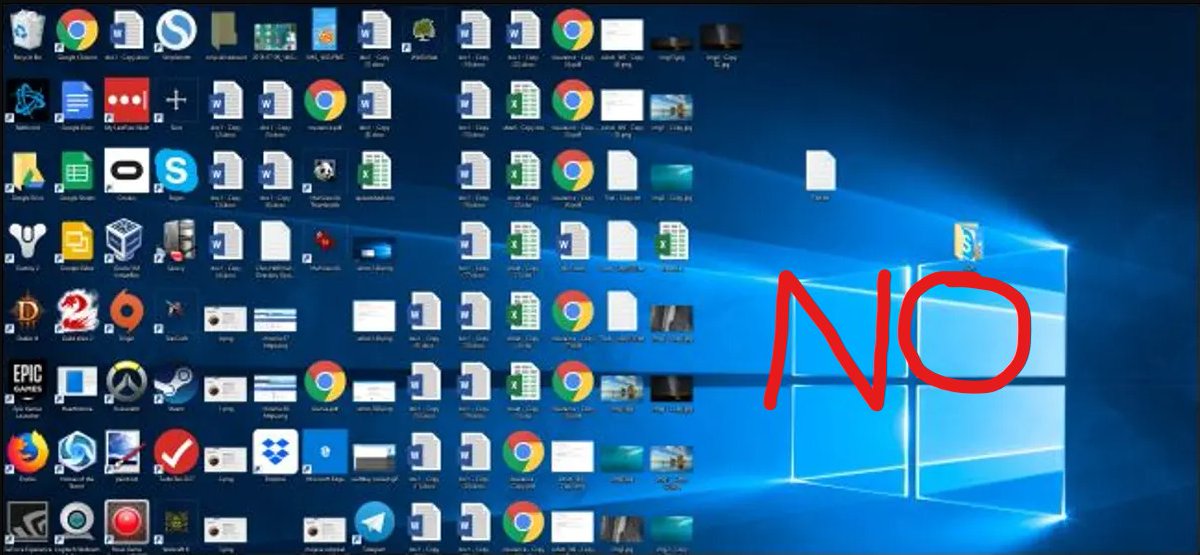Image resolution: width=1200 pixels, height=555 pixels.
Task: Launch the Skype shortcut
Action: [175, 171]
